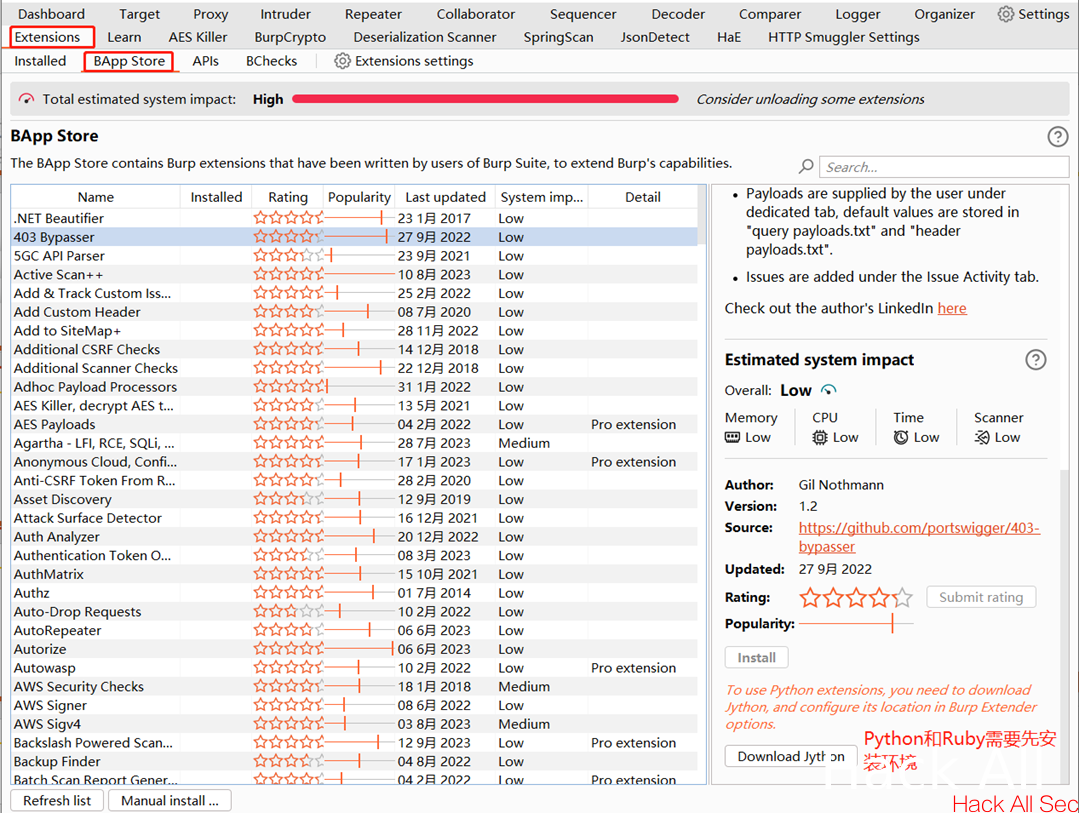
Task: Click the Overall Low gauge icon
Action: [829, 390]
